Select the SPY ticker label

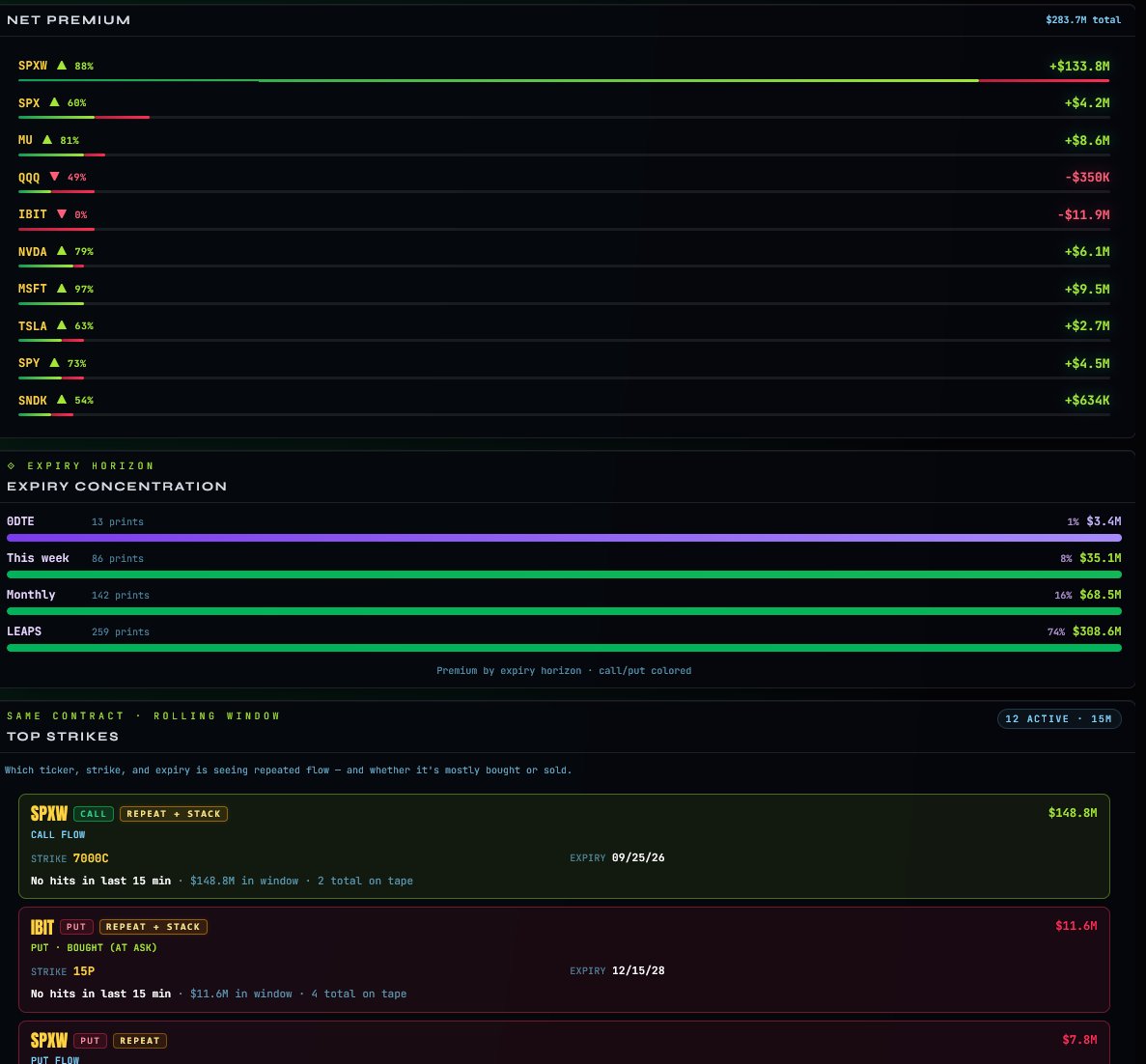(x=29, y=363)
